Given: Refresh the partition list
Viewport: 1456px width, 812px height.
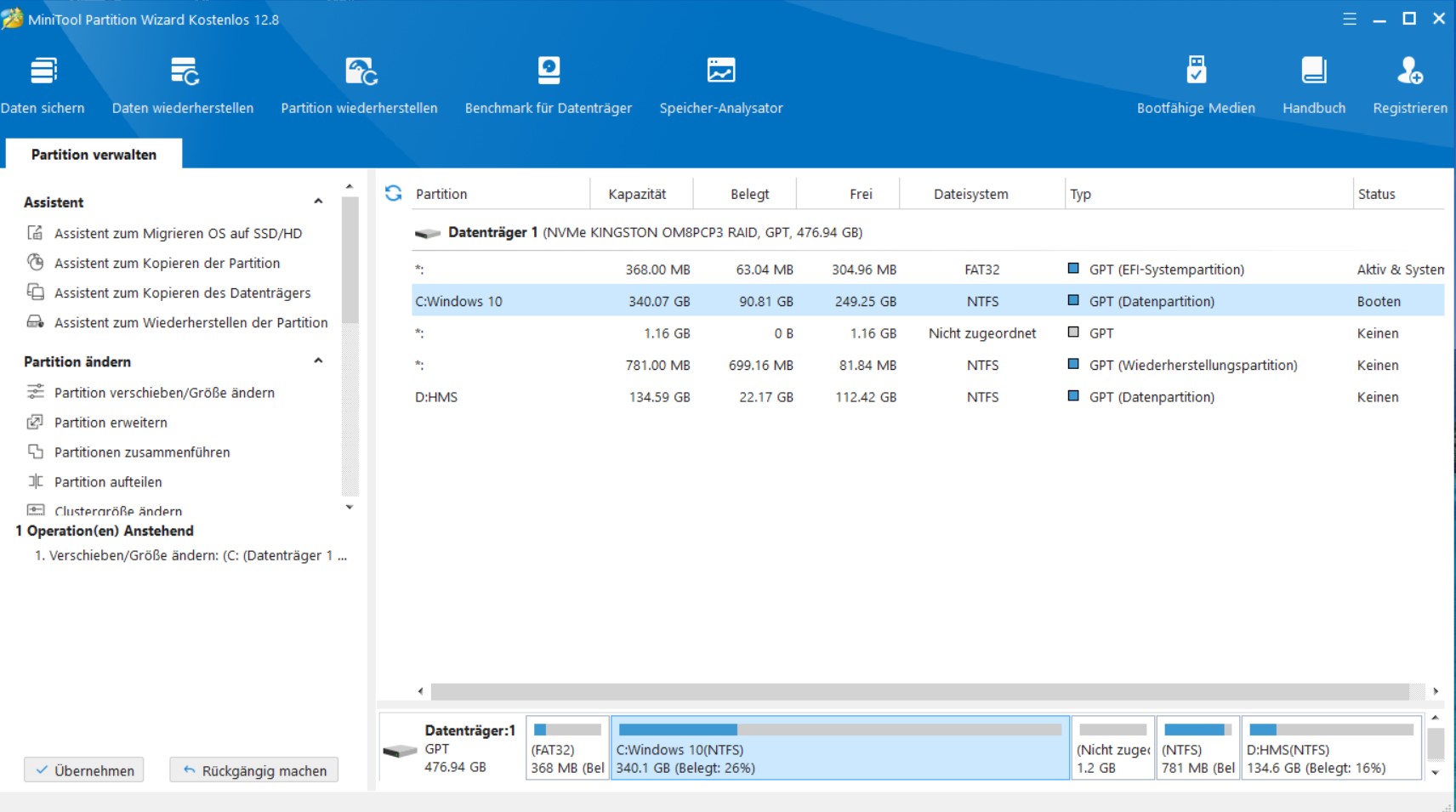Looking at the screenshot, I should [393, 193].
